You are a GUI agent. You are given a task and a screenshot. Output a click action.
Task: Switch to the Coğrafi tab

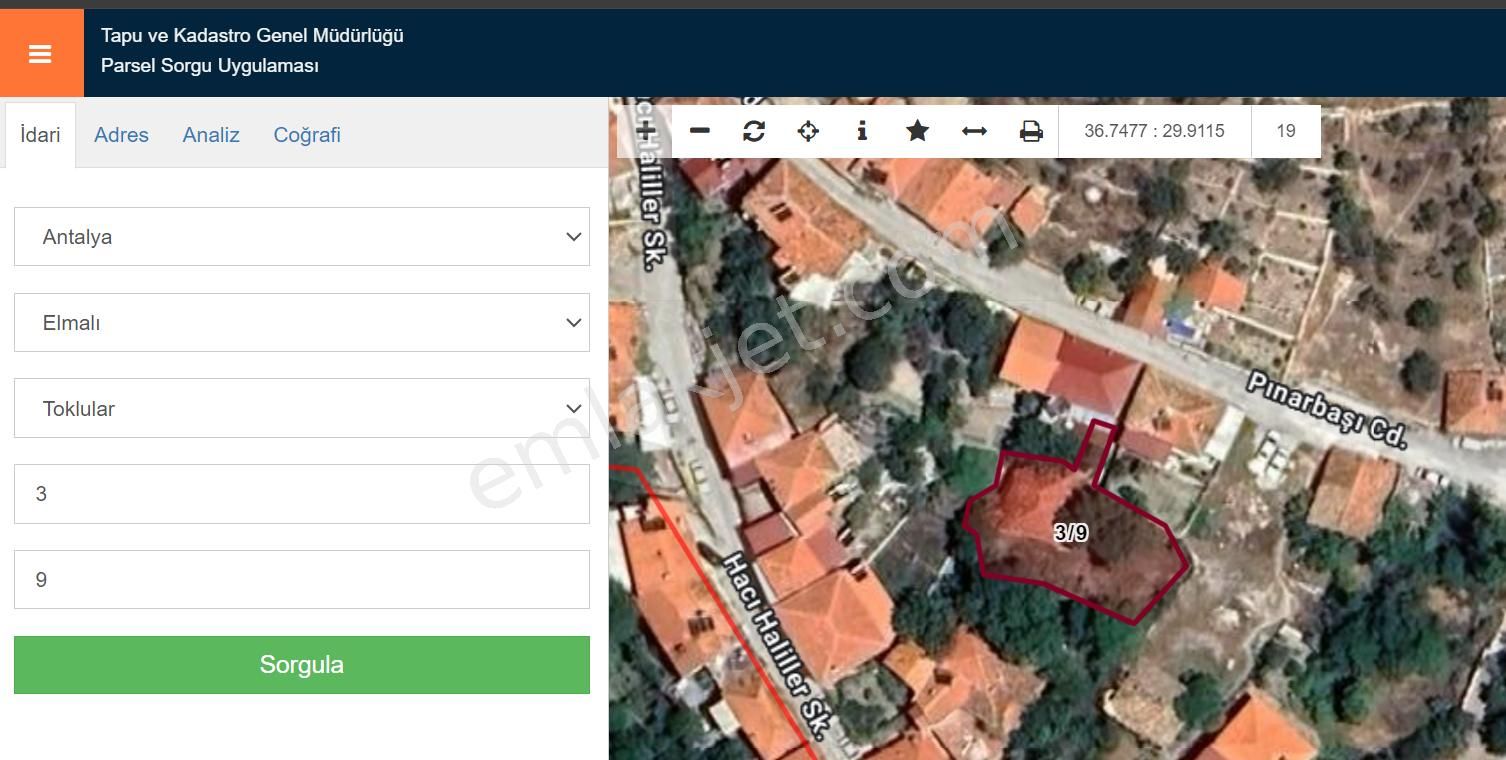(307, 135)
